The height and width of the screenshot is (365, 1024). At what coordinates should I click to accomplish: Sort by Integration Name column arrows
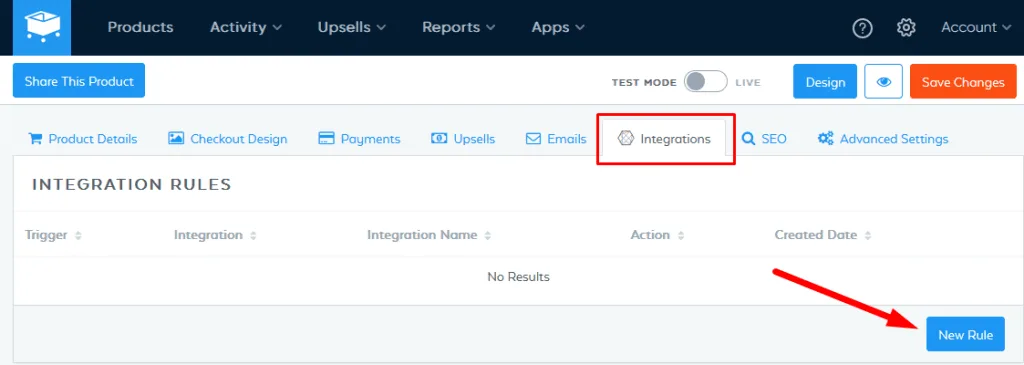(488, 236)
